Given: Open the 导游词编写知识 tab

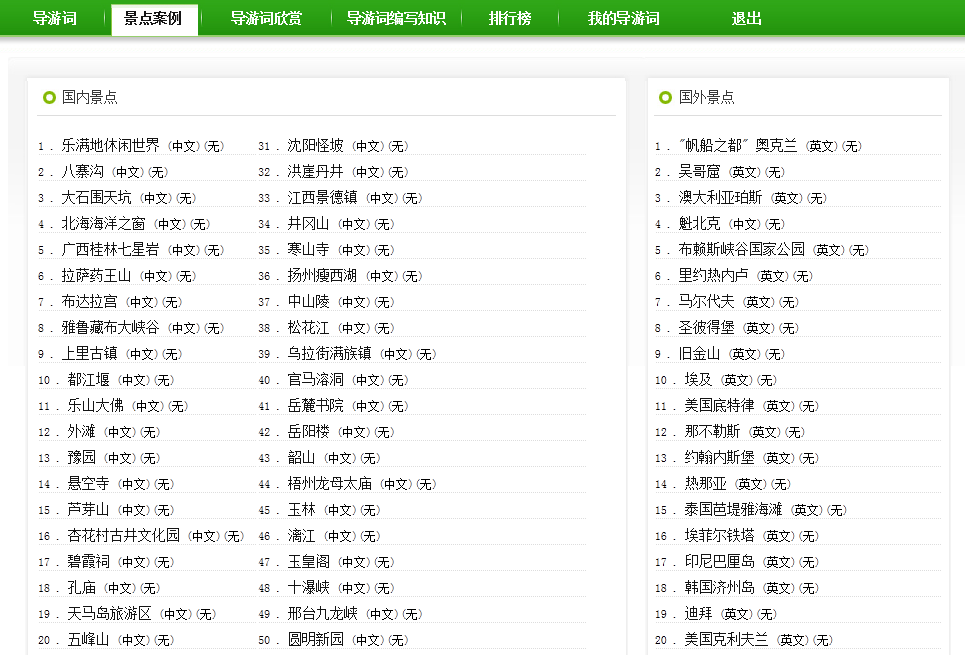Looking at the screenshot, I should [x=396, y=18].
